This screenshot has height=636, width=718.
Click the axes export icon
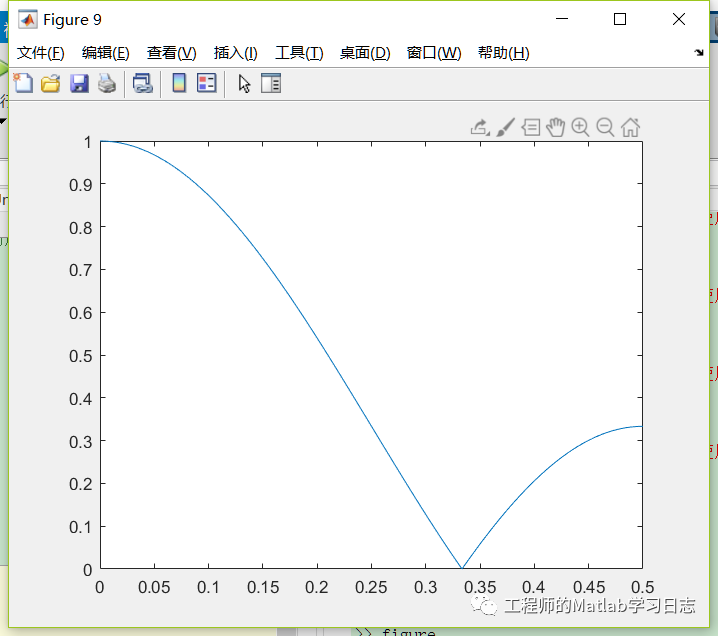pyautogui.click(x=480, y=127)
